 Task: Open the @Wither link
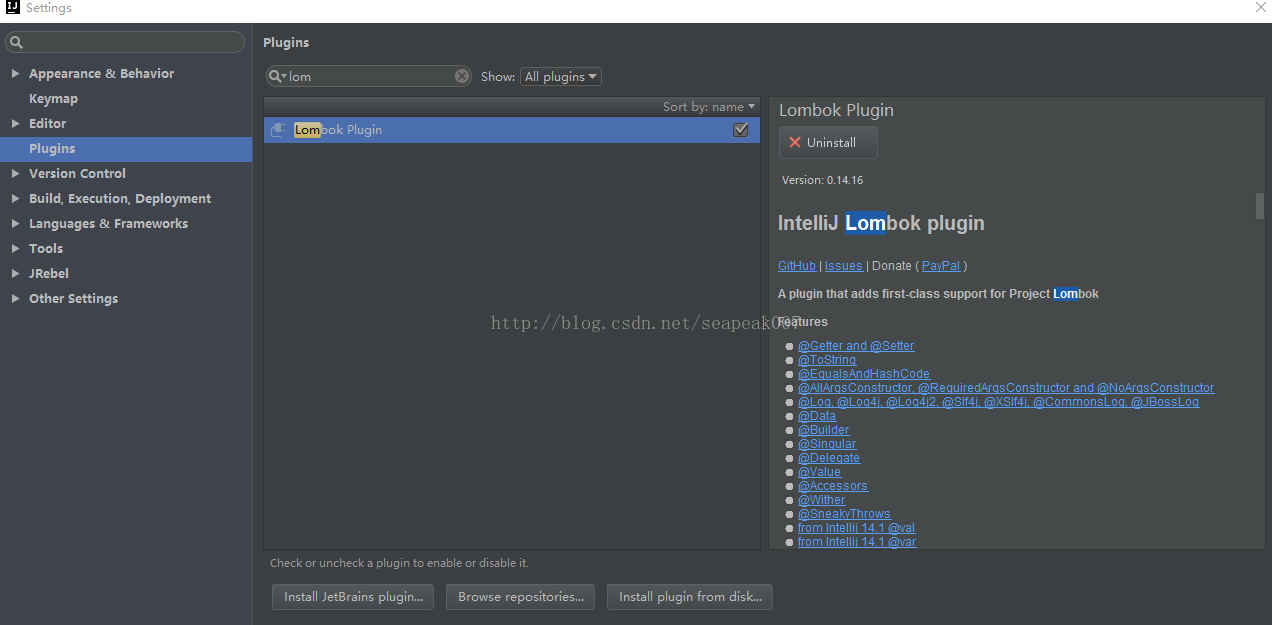click(821, 500)
